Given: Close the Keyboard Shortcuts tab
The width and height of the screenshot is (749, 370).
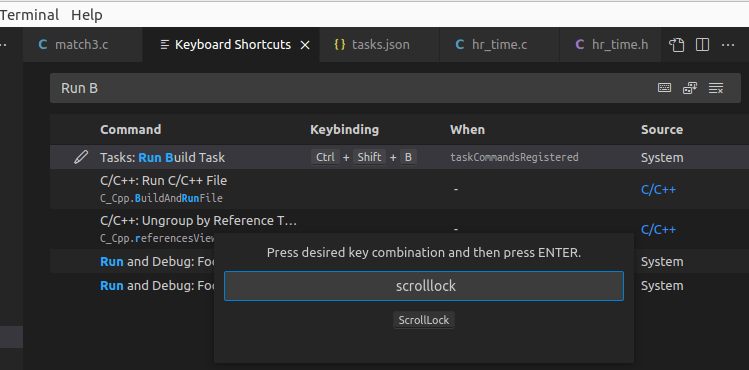Looking at the screenshot, I should 305,45.
